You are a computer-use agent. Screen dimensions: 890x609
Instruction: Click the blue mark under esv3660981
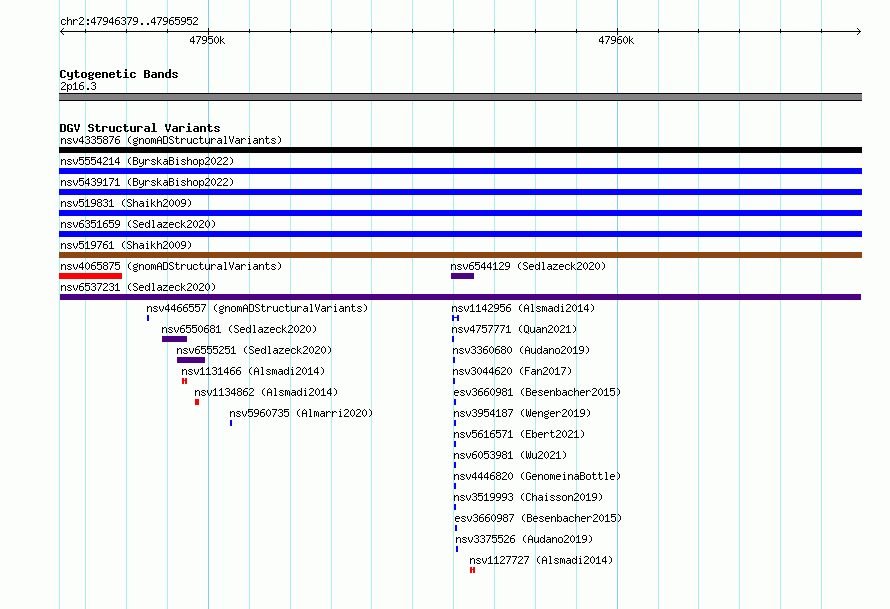(x=455, y=402)
